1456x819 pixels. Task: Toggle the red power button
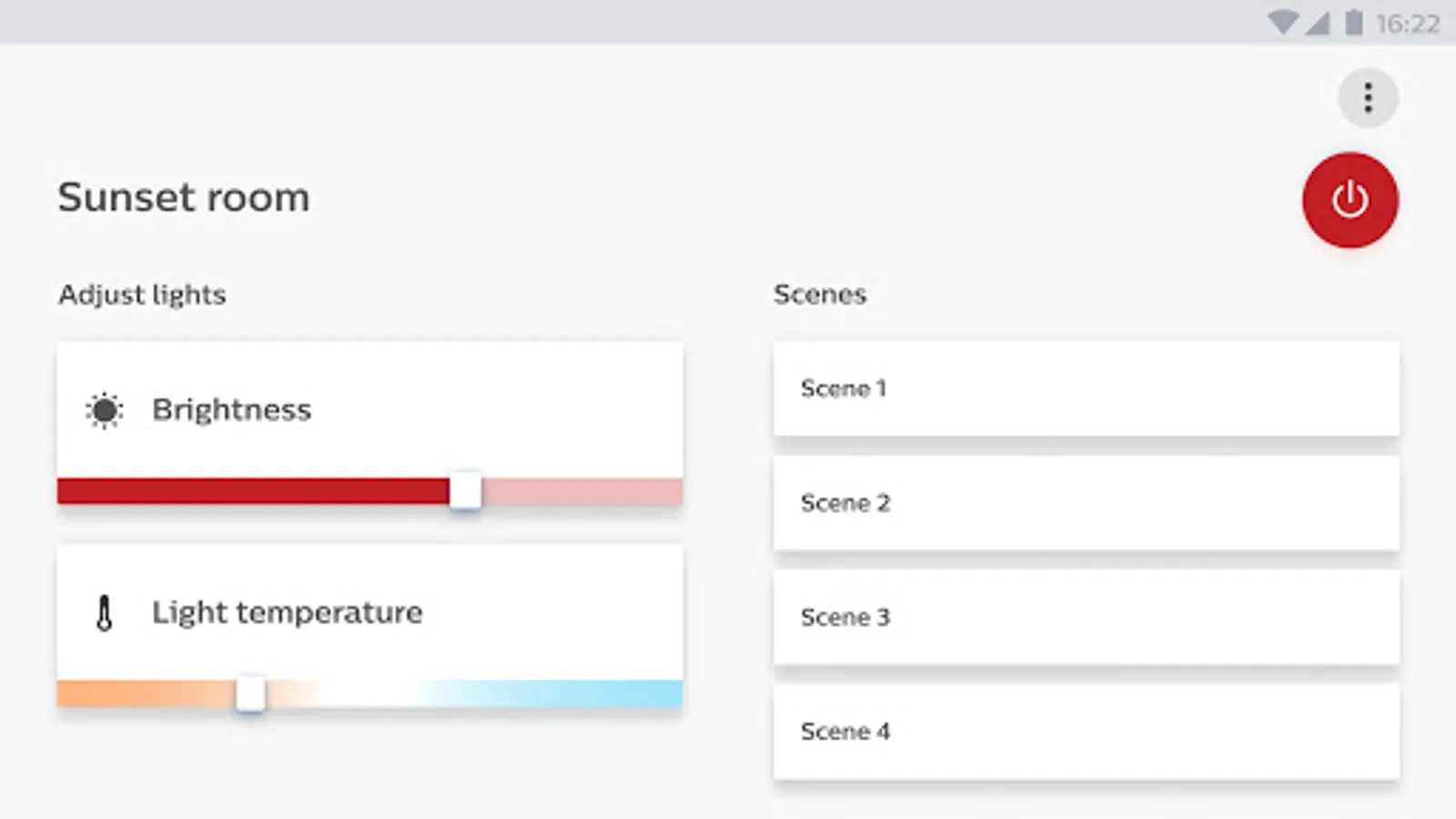(1350, 200)
